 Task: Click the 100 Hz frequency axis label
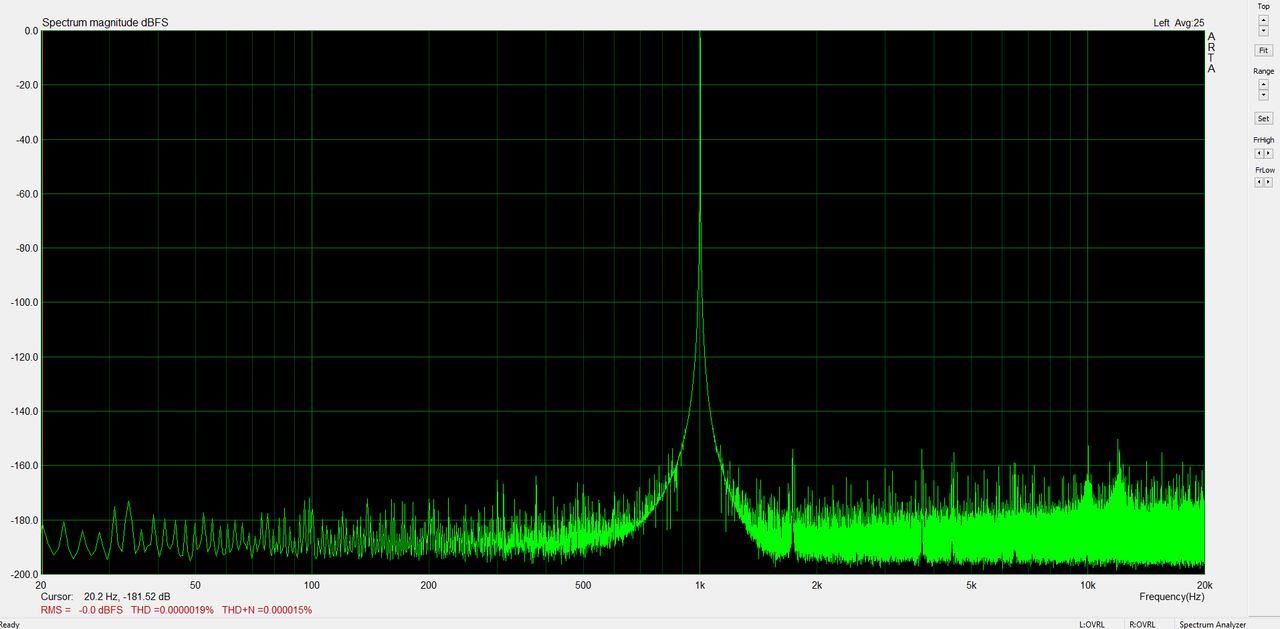pyautogui.click(x=312, y=585)
